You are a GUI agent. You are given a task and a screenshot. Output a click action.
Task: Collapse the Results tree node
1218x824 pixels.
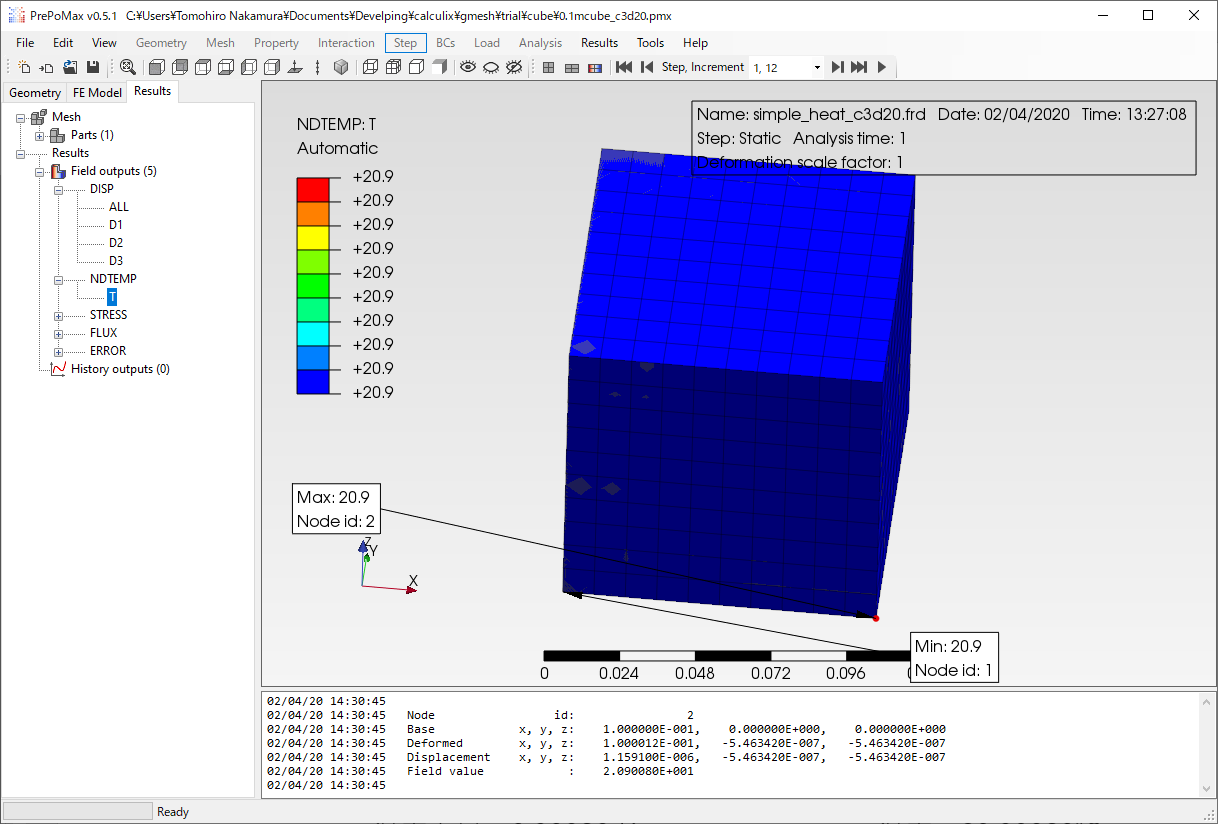[x=21, y=153]
